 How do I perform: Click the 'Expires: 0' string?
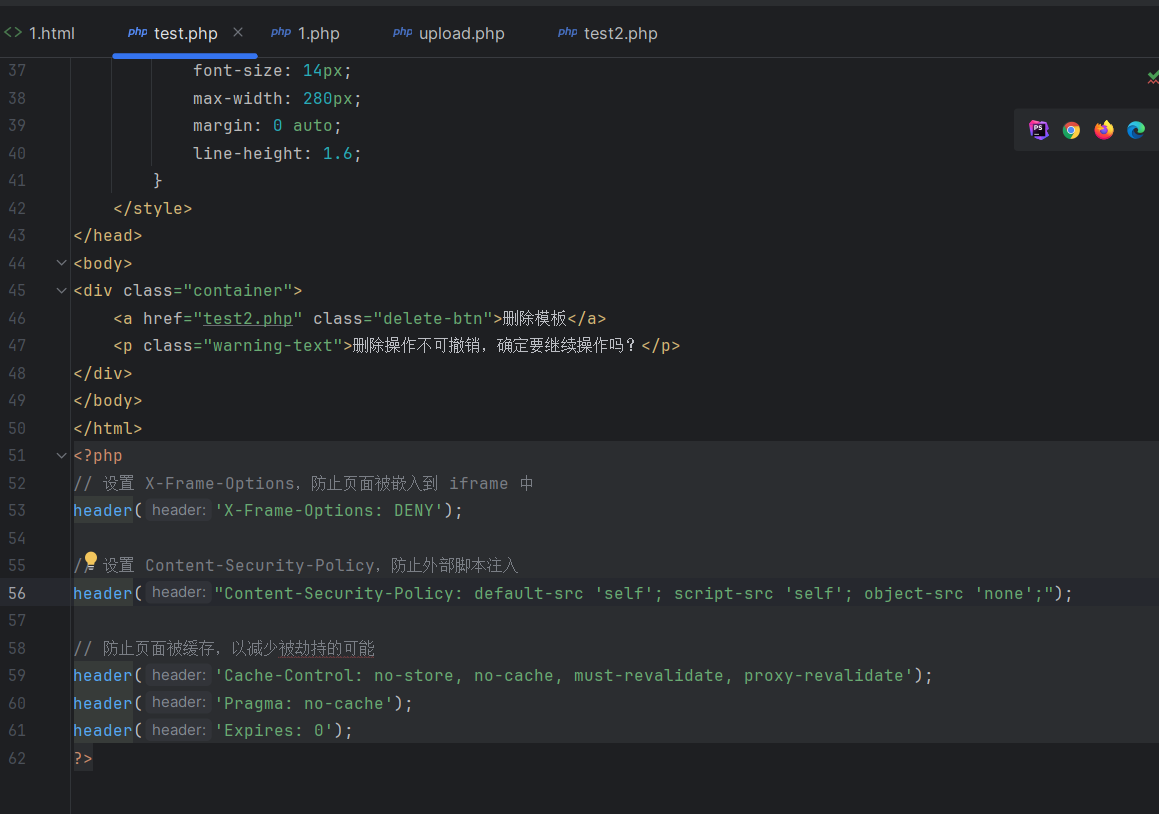point(273,730)
